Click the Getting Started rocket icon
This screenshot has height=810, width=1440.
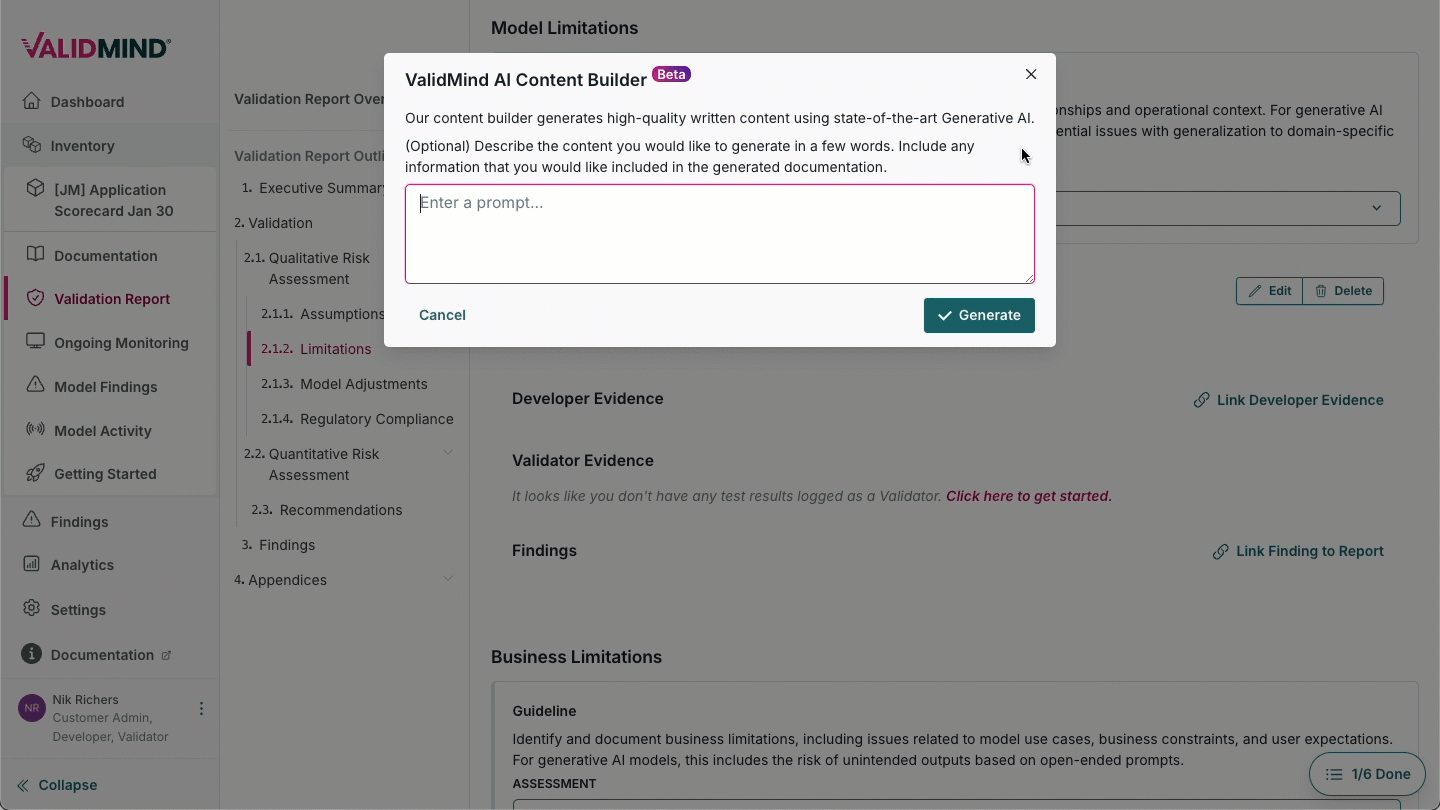pos(36,473)
